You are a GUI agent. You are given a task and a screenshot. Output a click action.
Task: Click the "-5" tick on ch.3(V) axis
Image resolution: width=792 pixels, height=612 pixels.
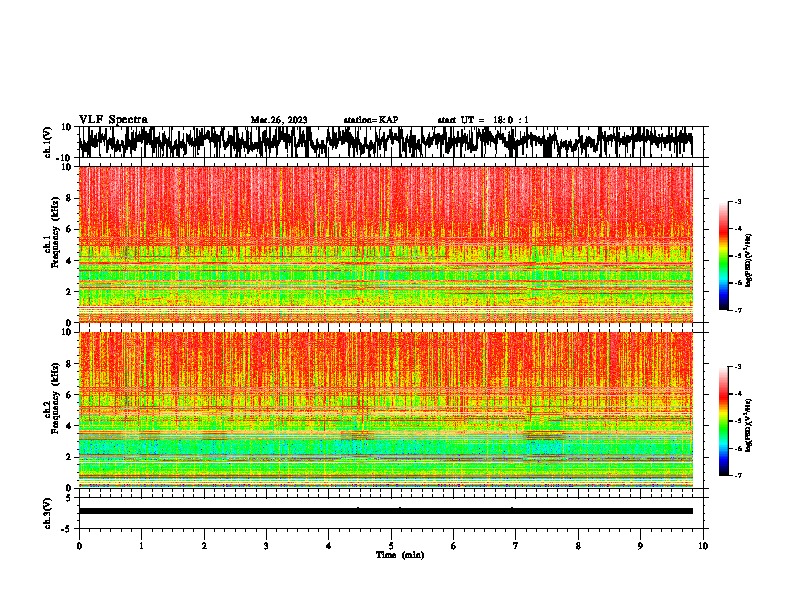click(x=67, y=529)
